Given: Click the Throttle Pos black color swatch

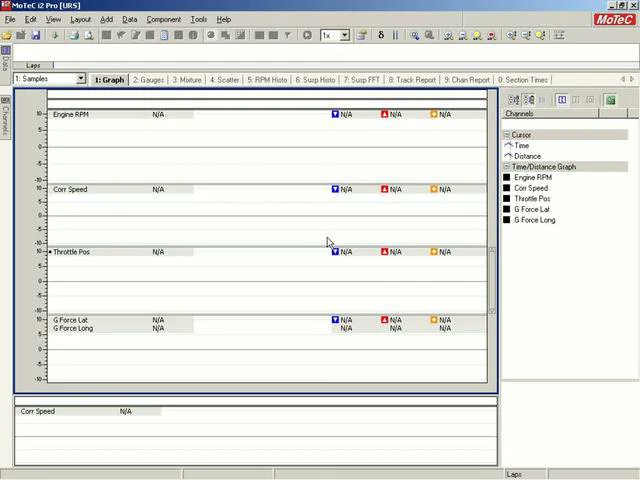Looking at the screenshot, I should (x=507, y=198).
